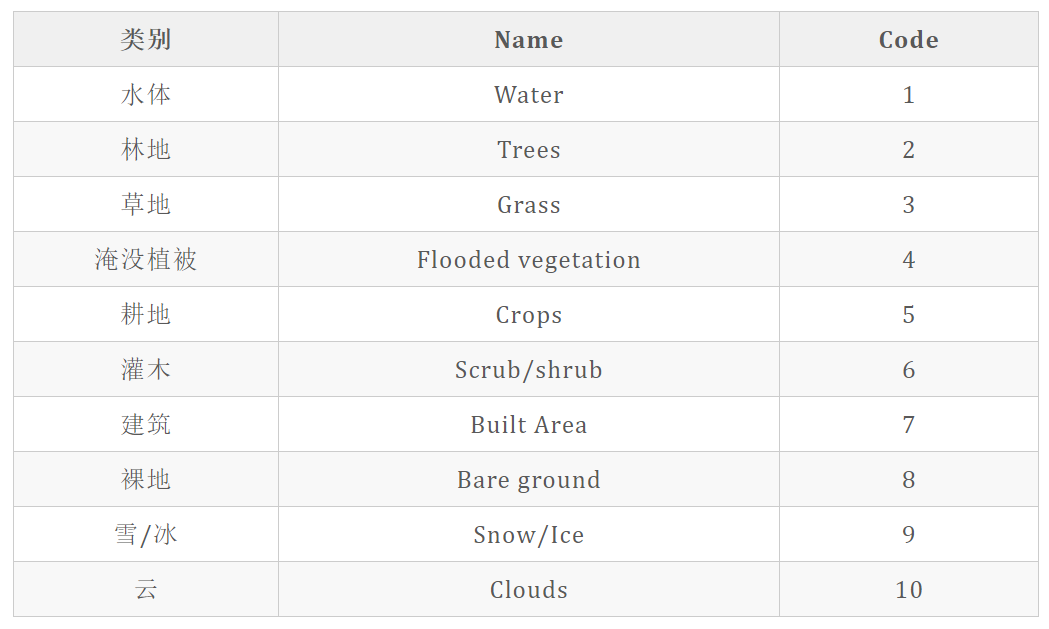Click the "水体" category cell
The width and height of the screenshot is (1049, 629).
point(146,95)
